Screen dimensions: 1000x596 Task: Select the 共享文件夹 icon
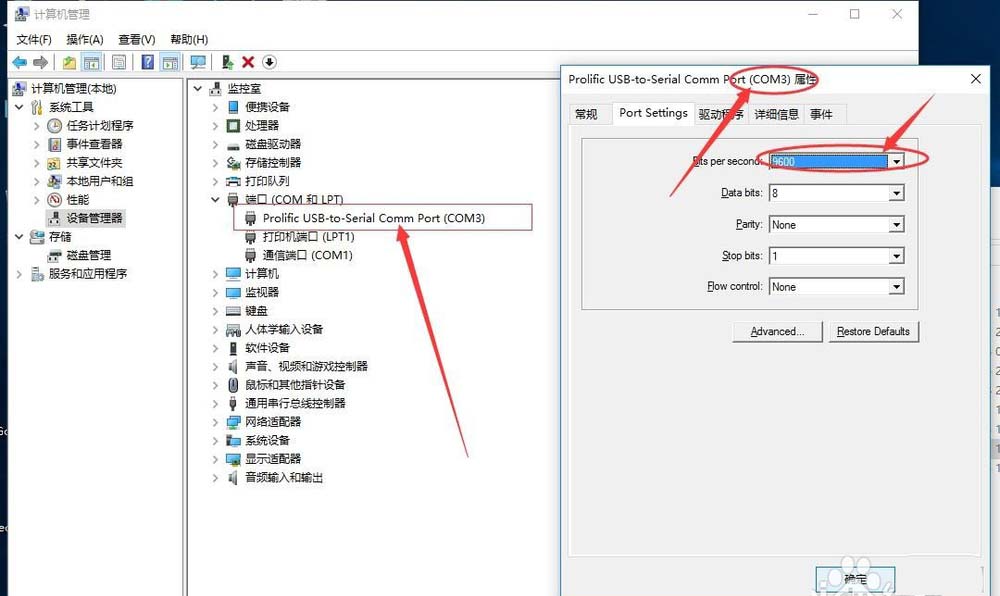pyautogui.click(x=55, y=163)
